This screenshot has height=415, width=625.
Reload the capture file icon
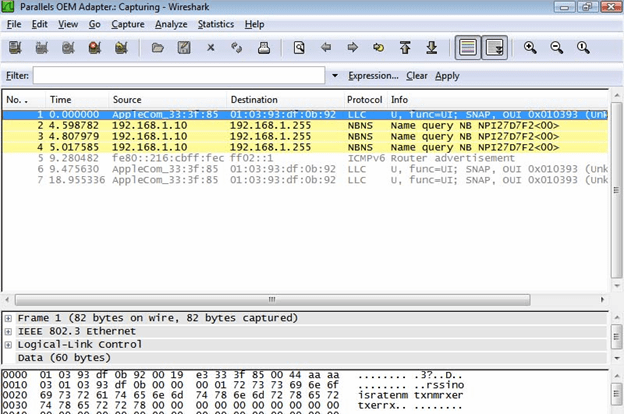(x=237, y=48)
